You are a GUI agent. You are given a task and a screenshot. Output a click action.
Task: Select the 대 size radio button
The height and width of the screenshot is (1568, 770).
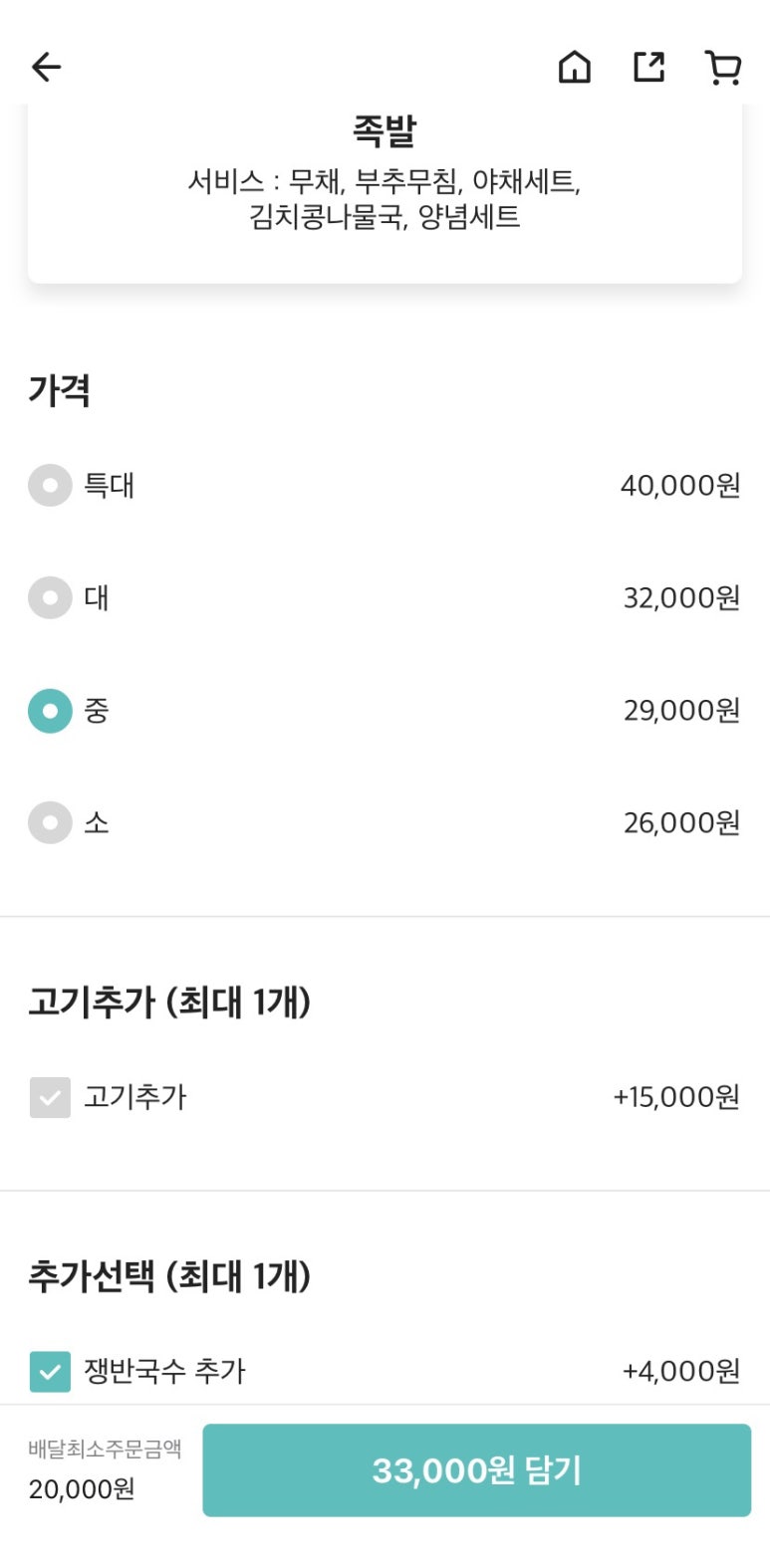point(50,598)
